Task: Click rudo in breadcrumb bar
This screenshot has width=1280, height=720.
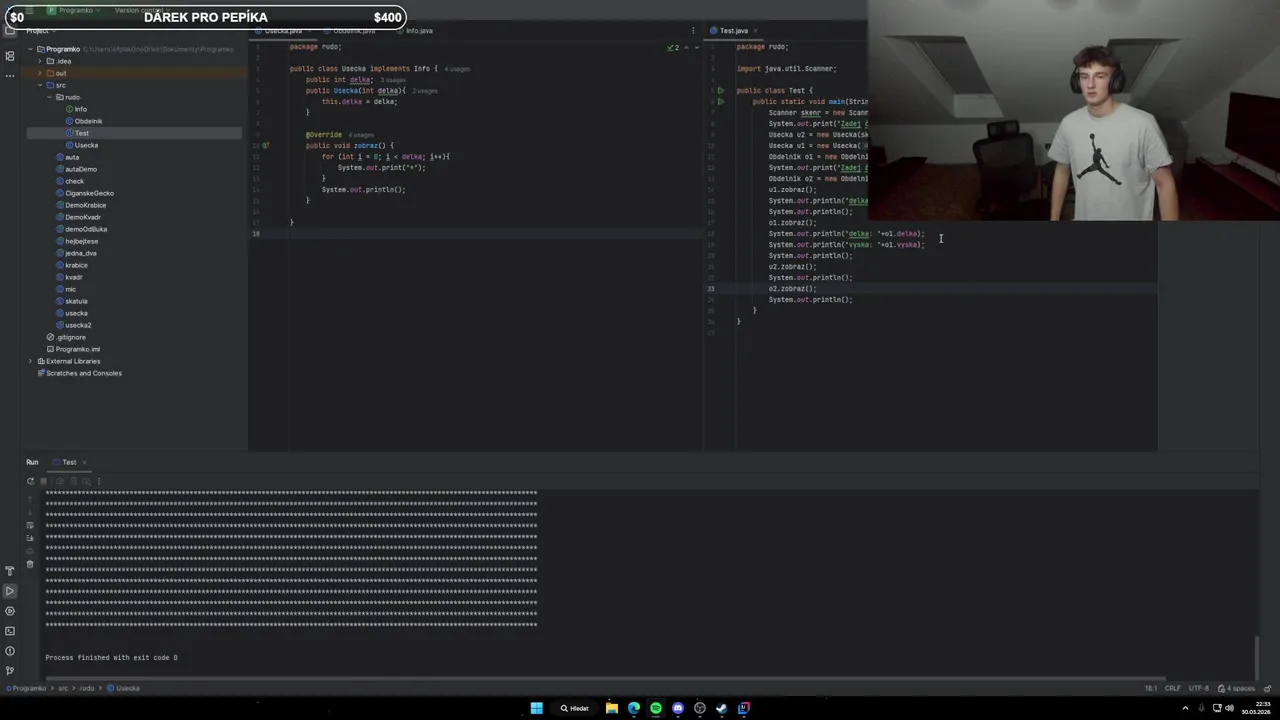Action: 88,688
